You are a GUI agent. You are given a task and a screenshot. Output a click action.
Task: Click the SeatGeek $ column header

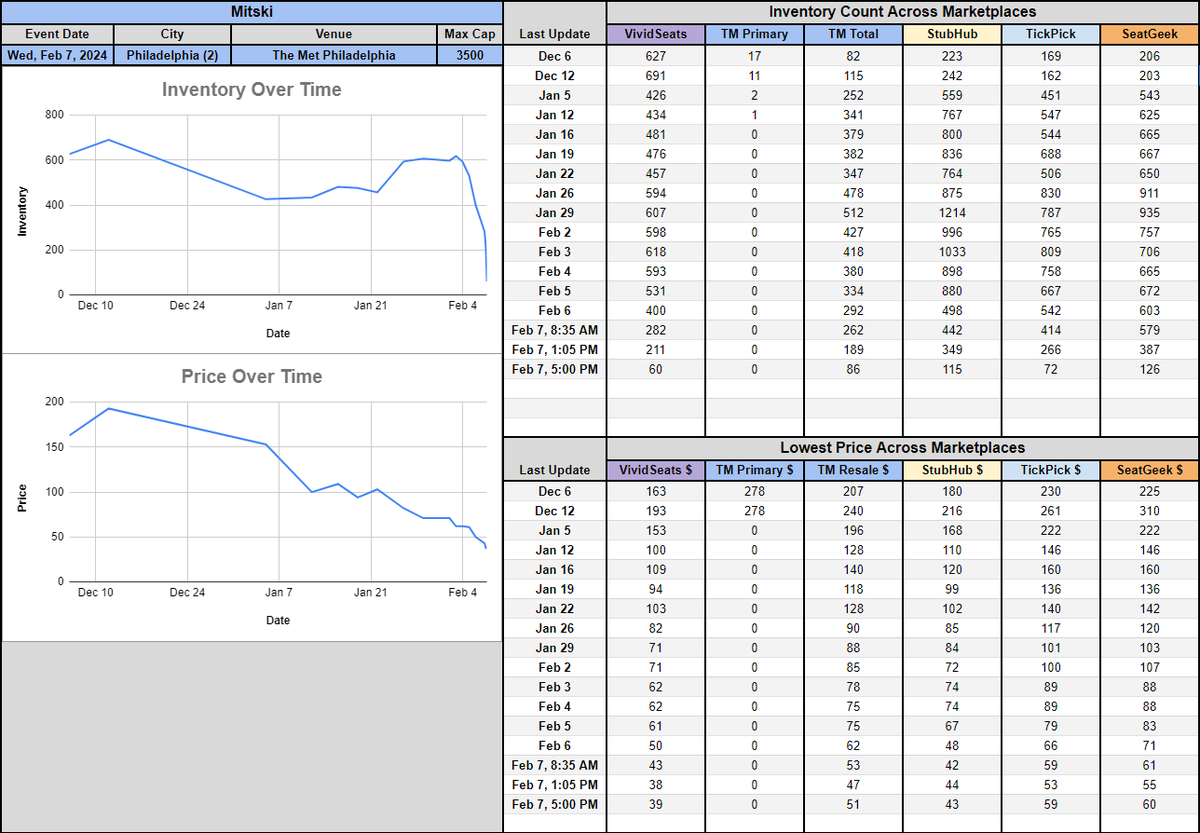tap(1149, 470)
